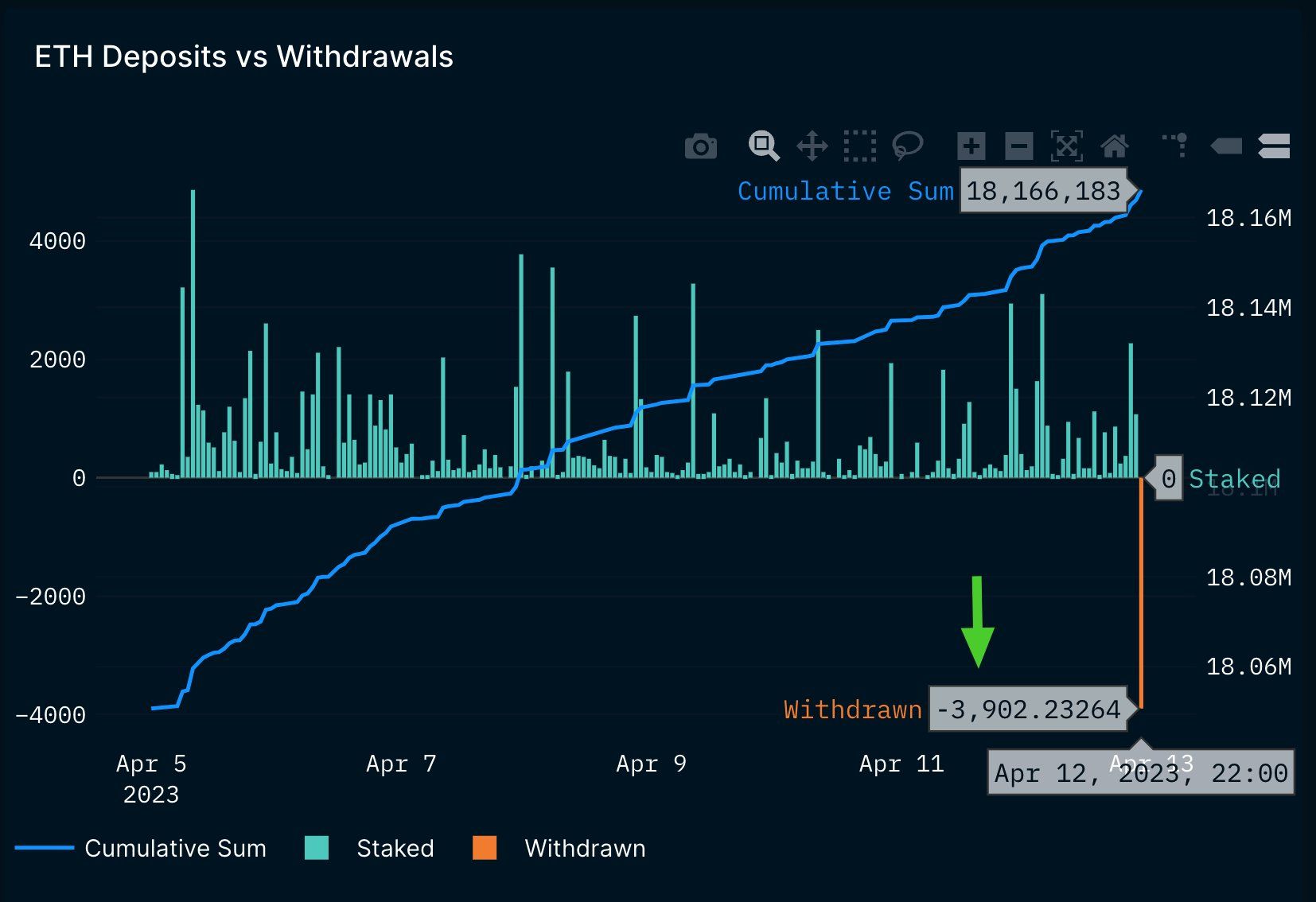Click orange Withdrawn legend swatch
This screenshot has height=902, width=1316.
[485, 848]
